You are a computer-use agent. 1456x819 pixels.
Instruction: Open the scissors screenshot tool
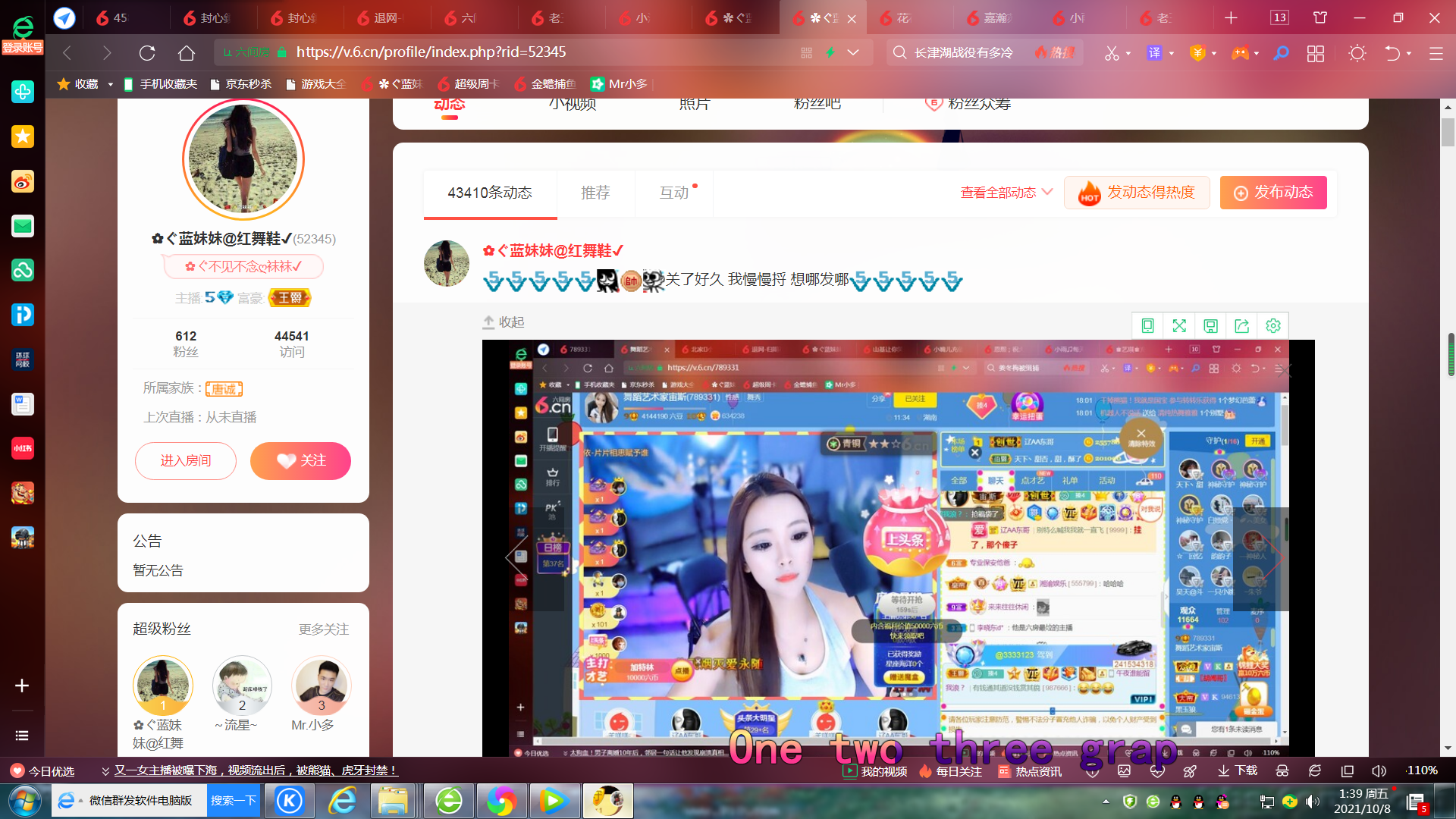[x=1112, y=53]
